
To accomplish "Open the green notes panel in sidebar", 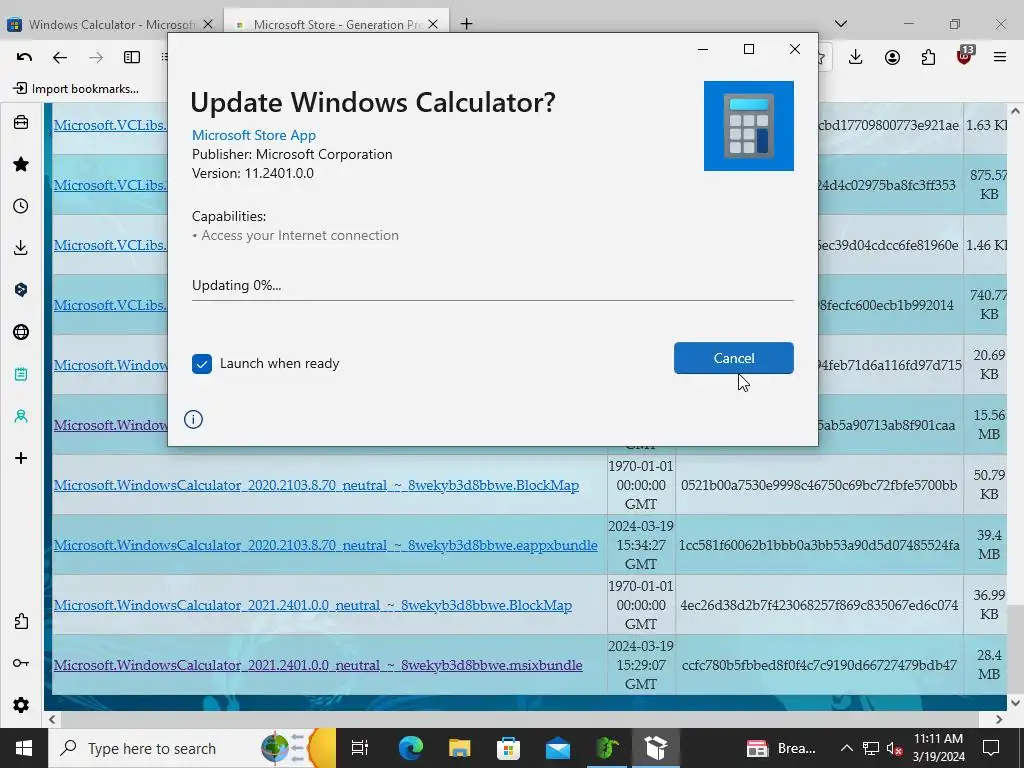I will coord(21,374).
